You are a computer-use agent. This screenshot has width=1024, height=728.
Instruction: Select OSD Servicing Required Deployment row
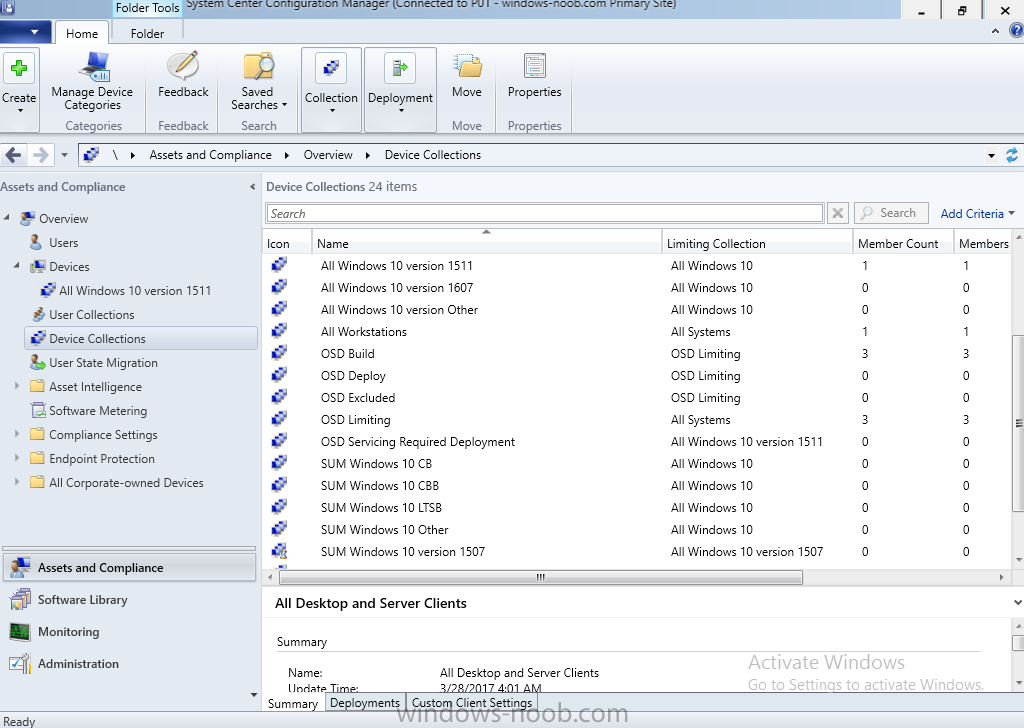pyautogui.click(x=637, y=441)
